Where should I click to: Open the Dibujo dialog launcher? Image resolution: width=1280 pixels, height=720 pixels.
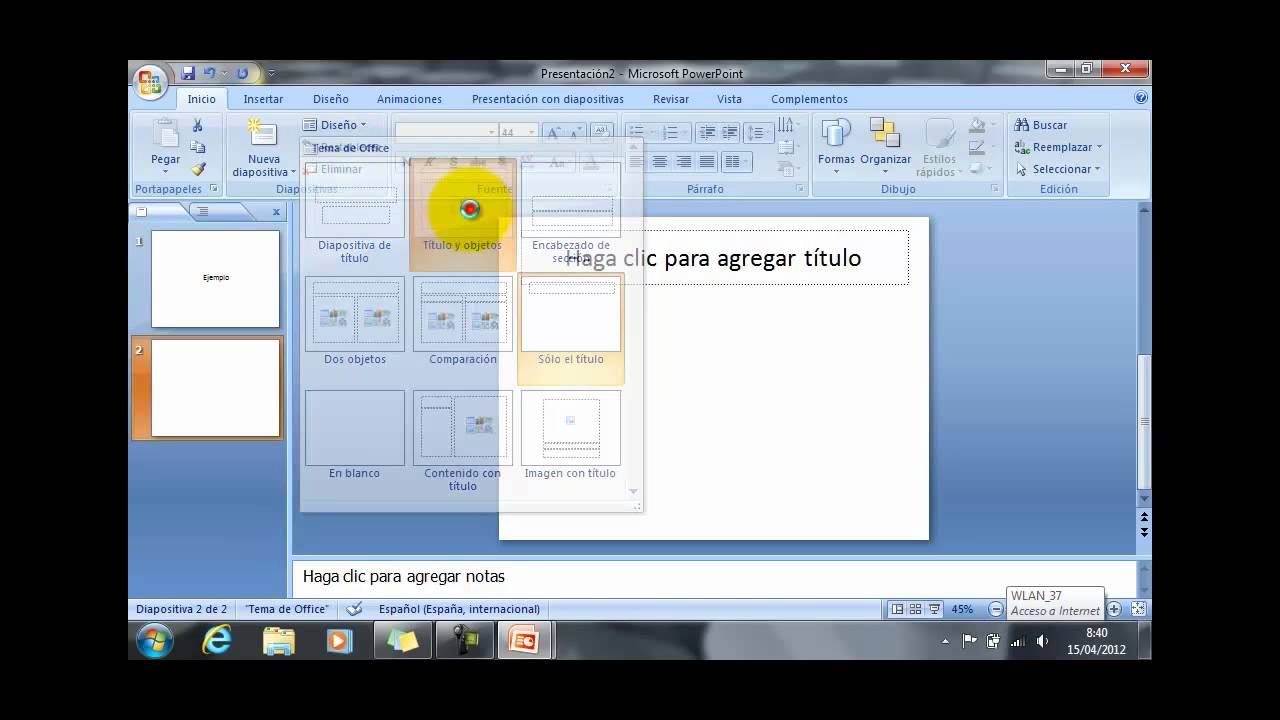click(995, 189)
